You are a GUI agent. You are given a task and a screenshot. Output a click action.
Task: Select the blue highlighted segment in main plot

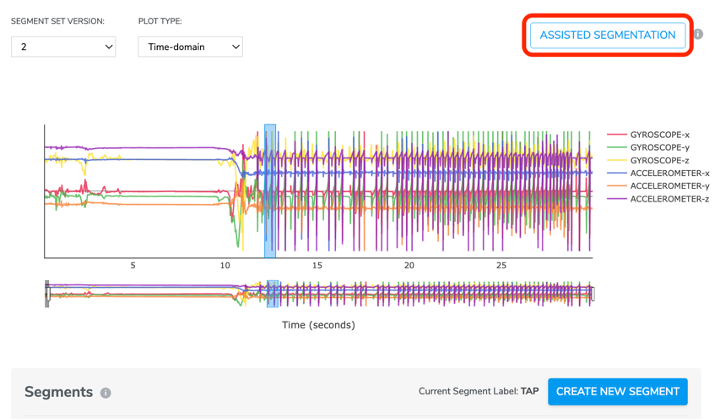point(270,190)
